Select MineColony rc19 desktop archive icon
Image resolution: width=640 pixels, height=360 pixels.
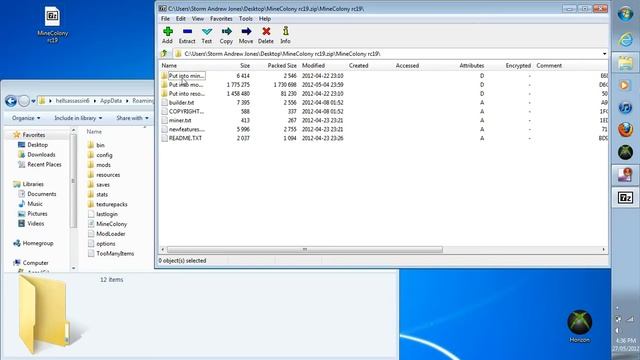click(x=52, y=24)
